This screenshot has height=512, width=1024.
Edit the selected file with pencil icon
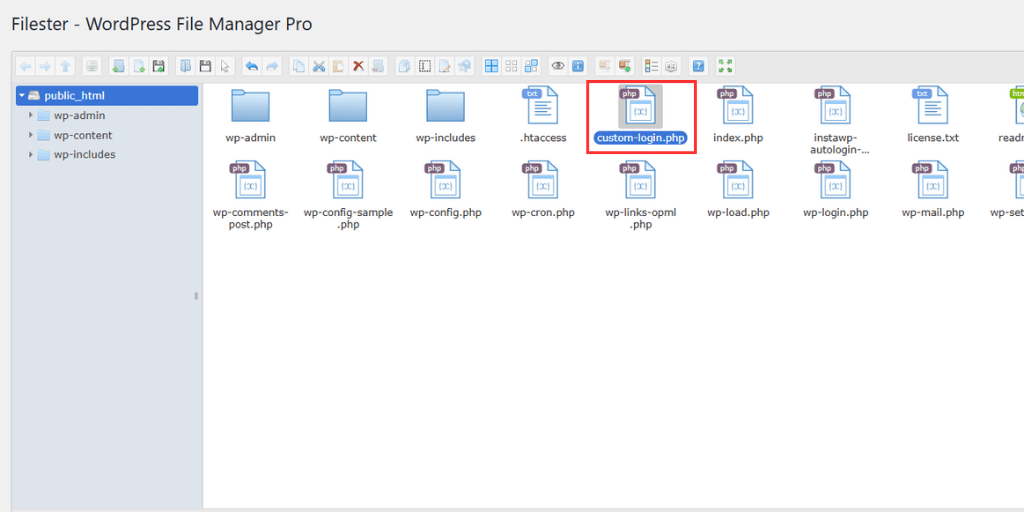[x=445, y=66]
